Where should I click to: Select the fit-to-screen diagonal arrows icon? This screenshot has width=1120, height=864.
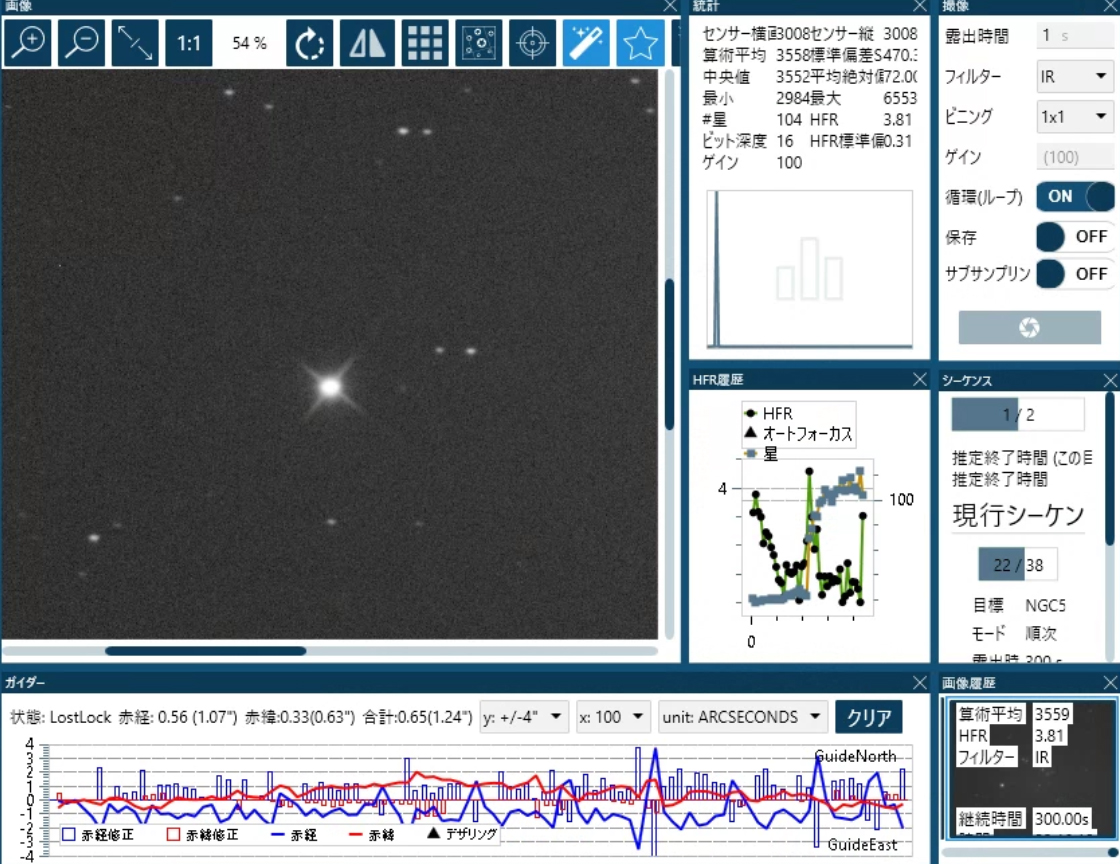pos(135,43)
